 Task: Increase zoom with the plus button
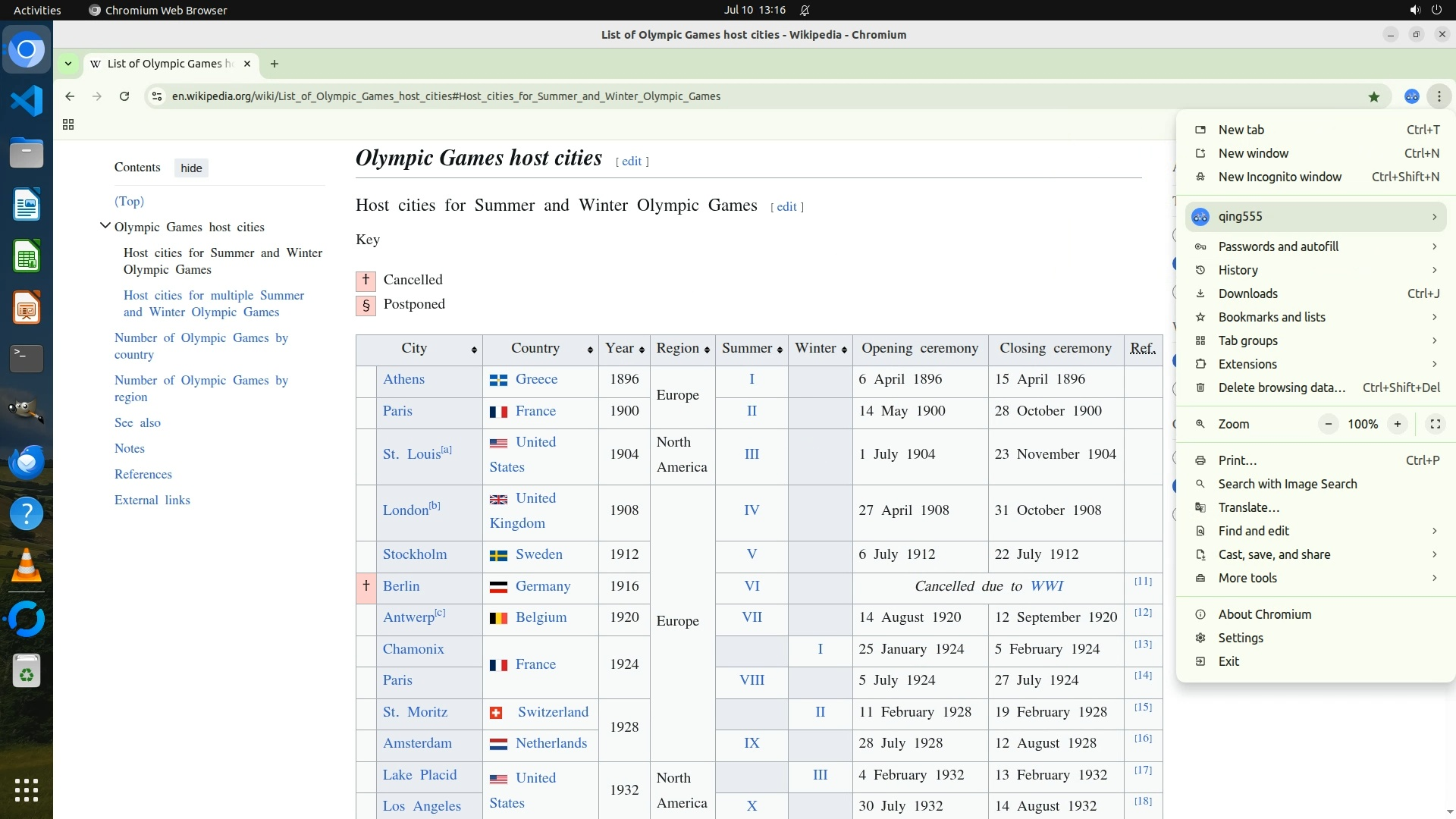click(x=1397, y=424)
